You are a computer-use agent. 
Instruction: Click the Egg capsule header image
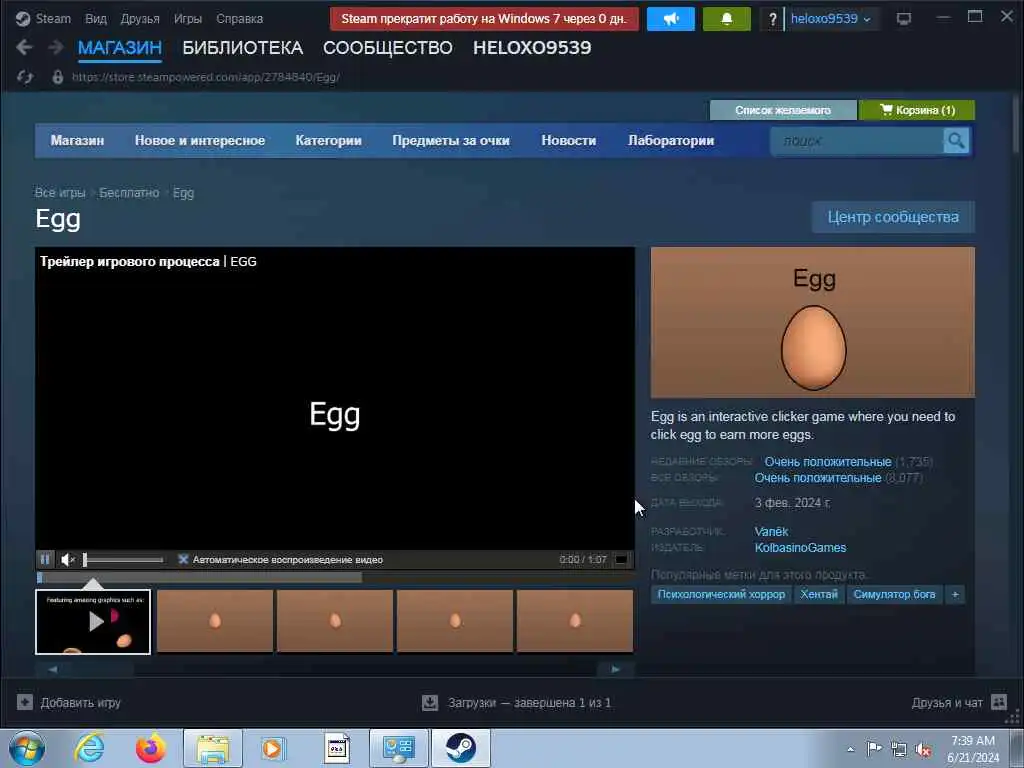click(812, 322)
